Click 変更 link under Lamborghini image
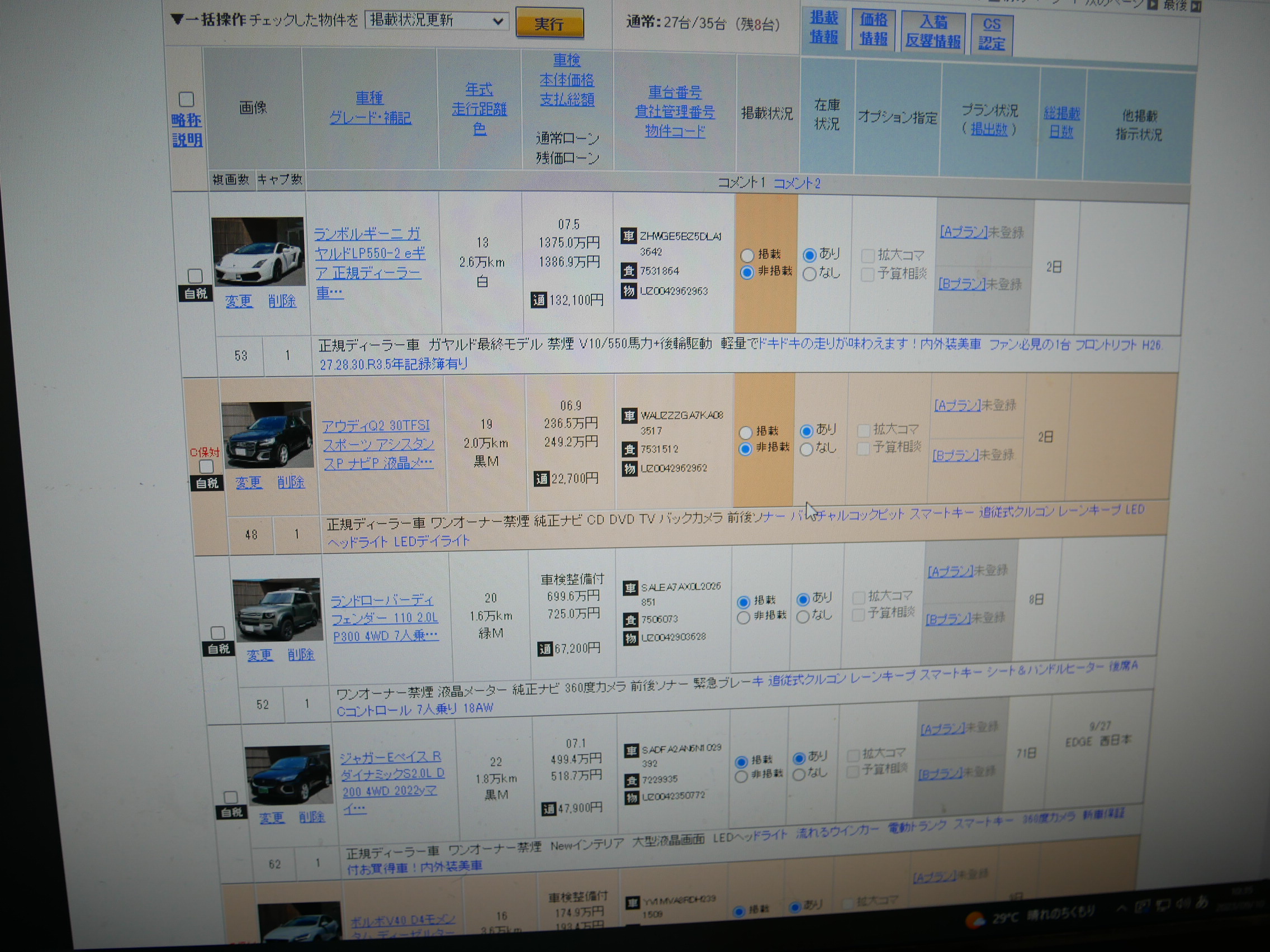Image resolution: width=1270 pixels, height=952 pixels. [238, 301]
